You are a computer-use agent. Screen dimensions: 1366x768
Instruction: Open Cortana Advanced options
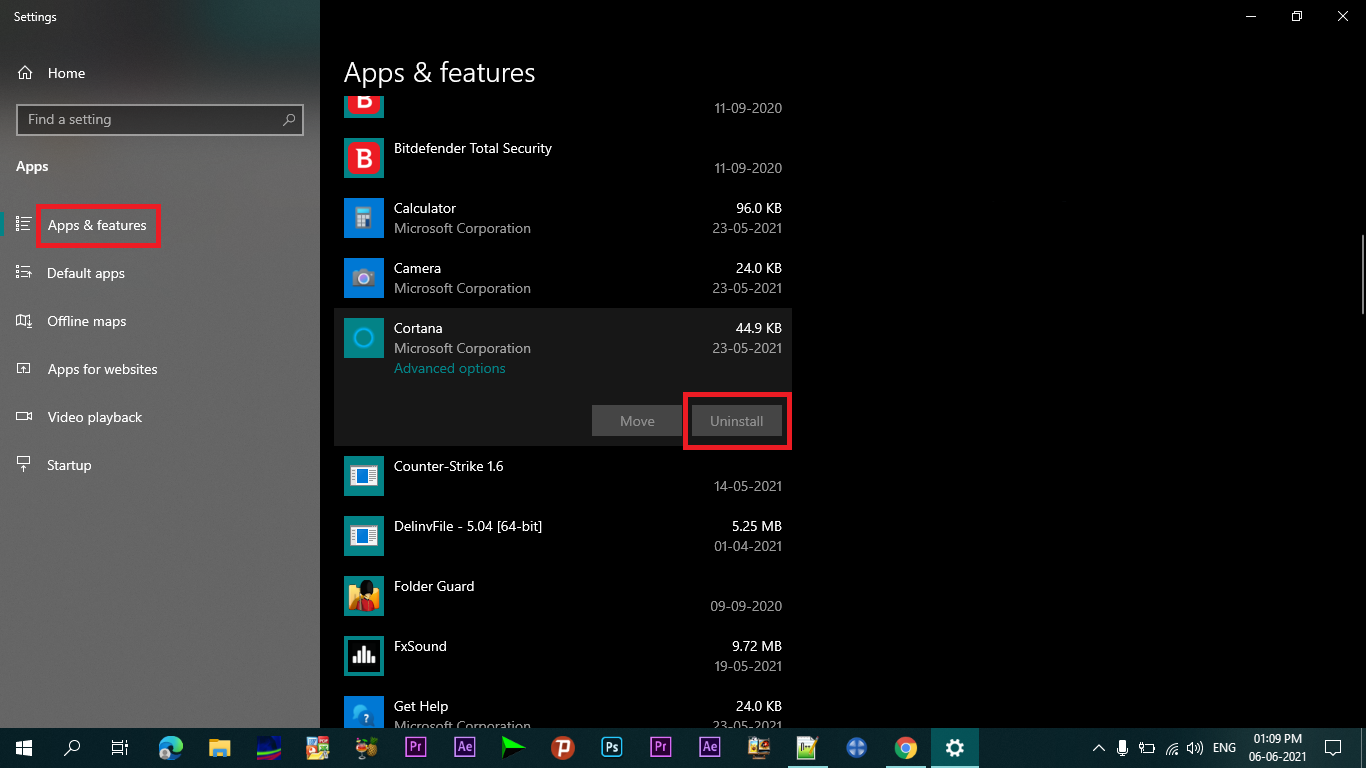pos(450,368)
